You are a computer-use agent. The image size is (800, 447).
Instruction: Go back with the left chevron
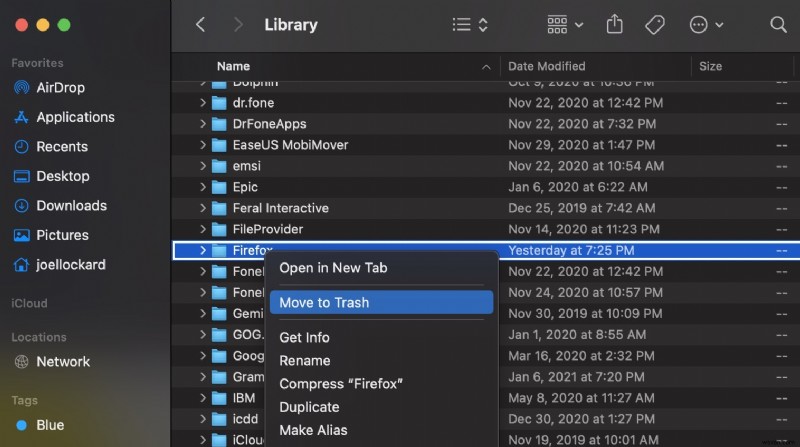pyautogui.click(x=201, y=25)
